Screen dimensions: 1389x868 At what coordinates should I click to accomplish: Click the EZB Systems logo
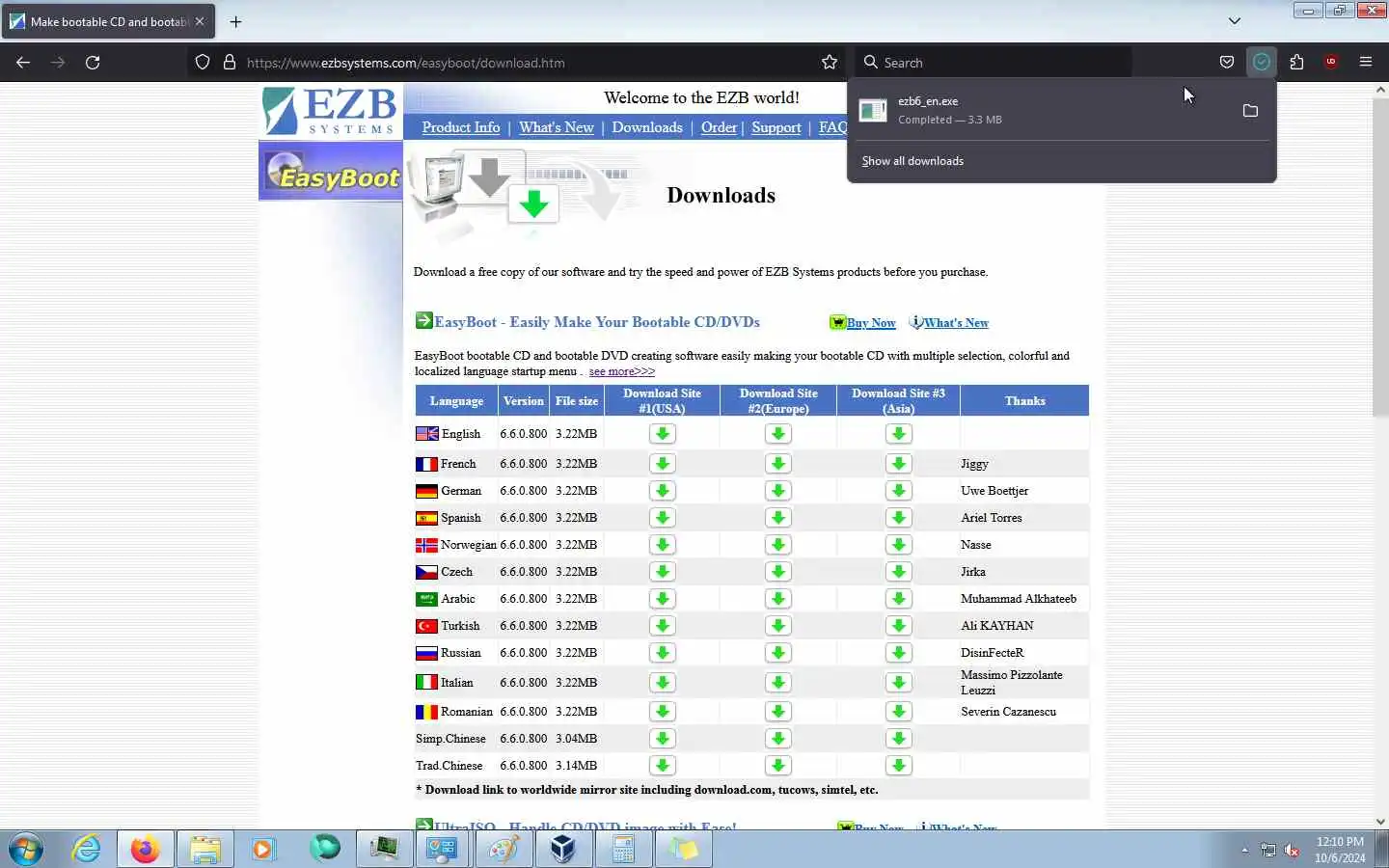pos(331,111)
